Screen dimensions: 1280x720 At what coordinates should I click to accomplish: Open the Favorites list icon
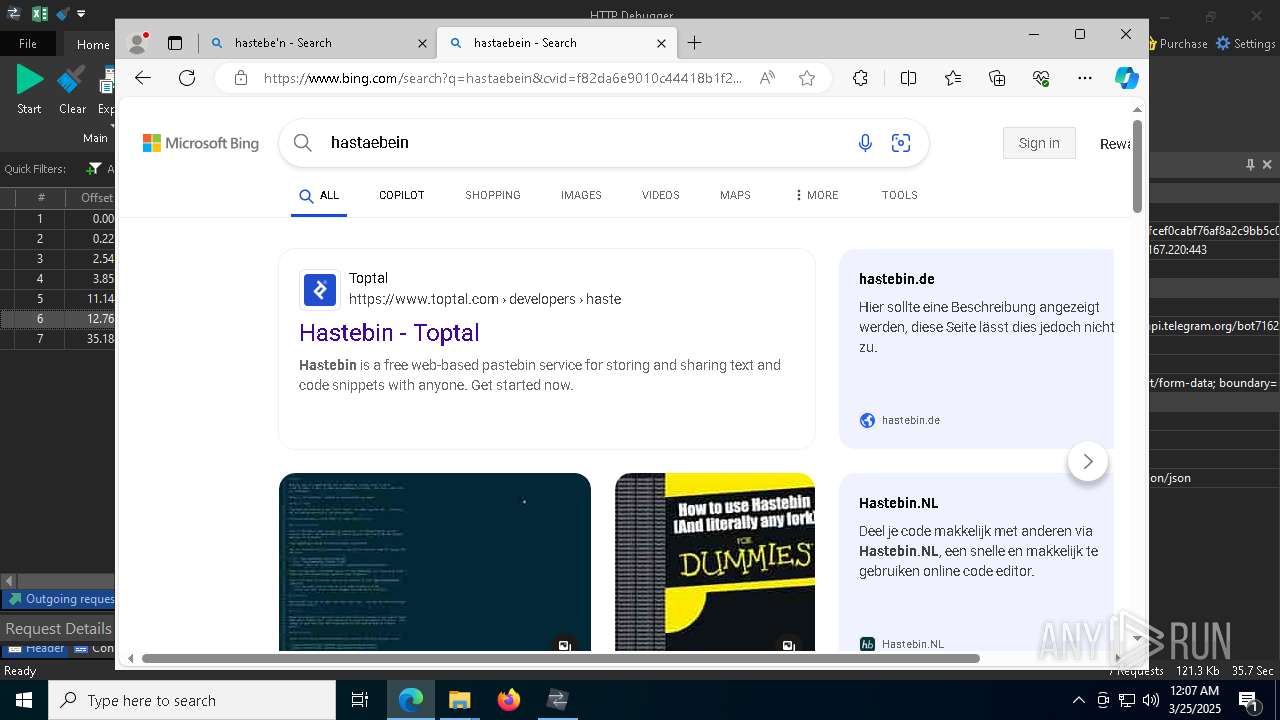coord(953,78)
